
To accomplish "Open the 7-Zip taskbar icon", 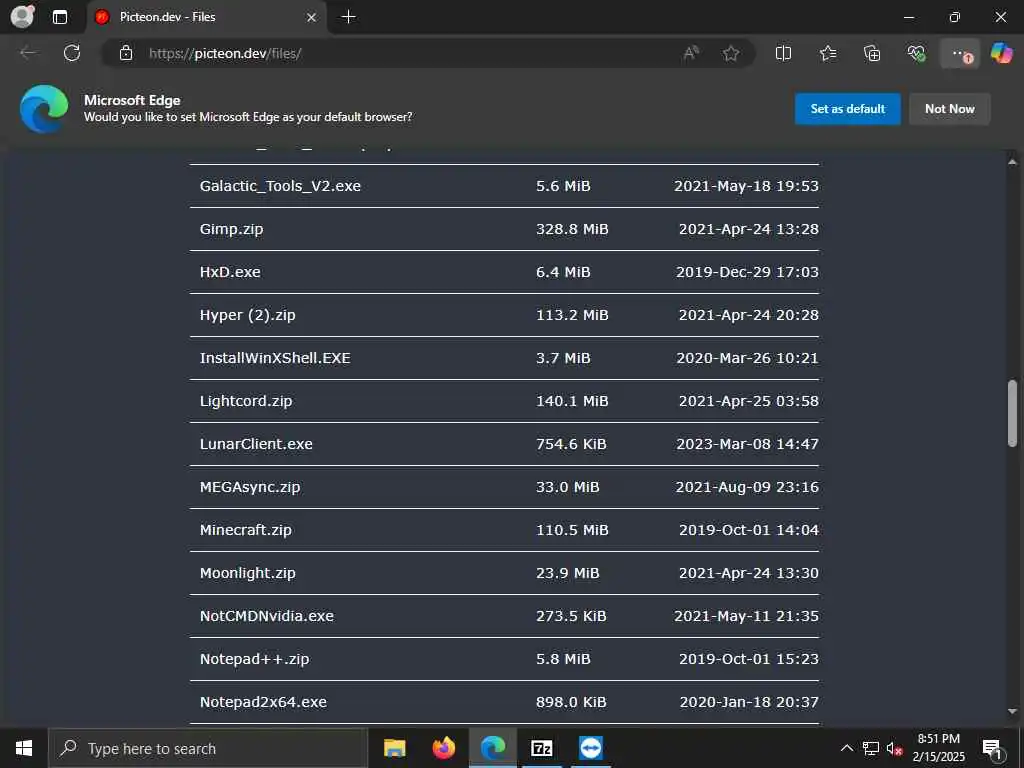I will tap(542, 748).
